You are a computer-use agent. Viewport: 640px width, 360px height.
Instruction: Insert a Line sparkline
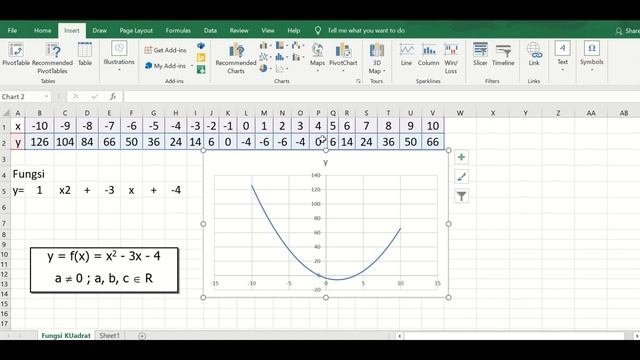click(x=406, y=55)
